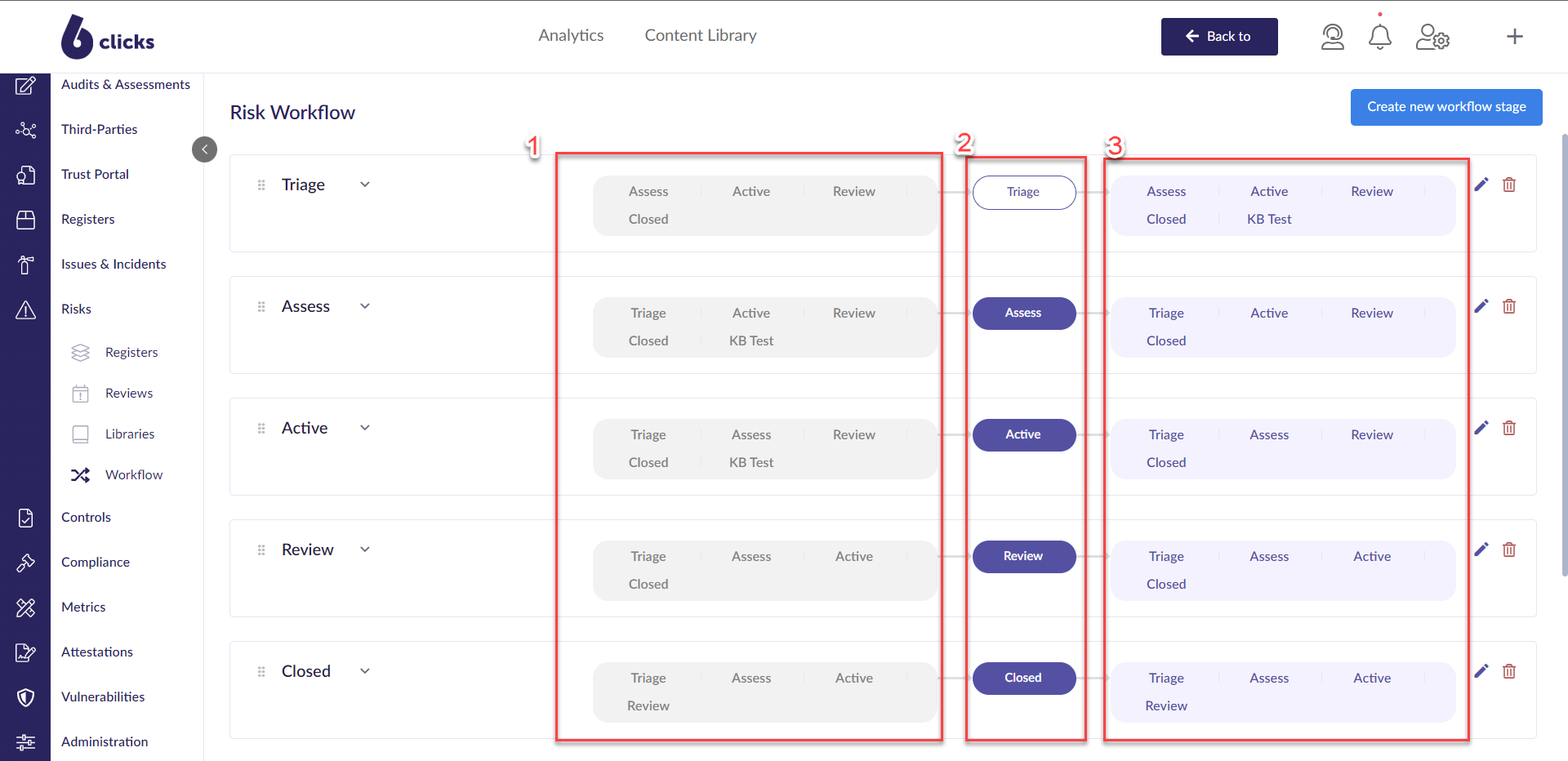
Task: Select the Reviews calendar icon under Risks
Action: click(x=80, y=393)
